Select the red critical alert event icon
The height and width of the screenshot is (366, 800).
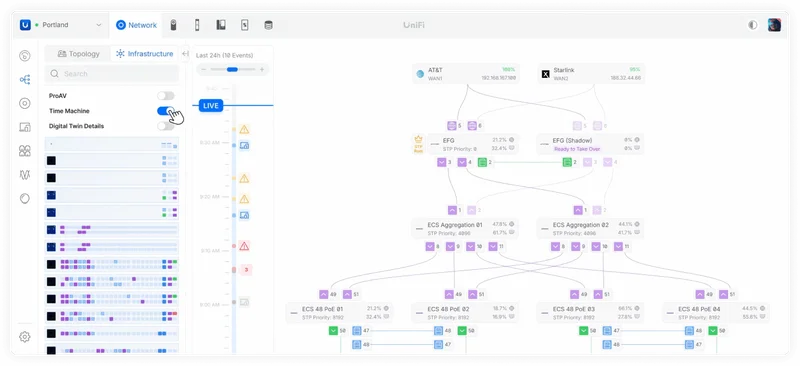[x=244, y=246]
